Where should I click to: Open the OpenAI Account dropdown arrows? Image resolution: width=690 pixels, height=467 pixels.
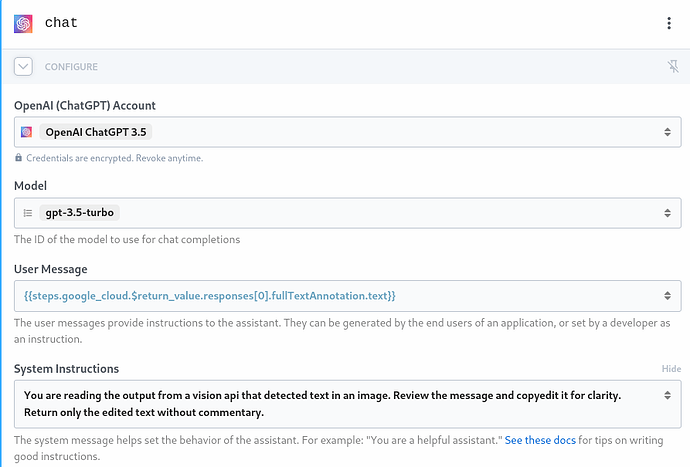click(x=667, y=132)
